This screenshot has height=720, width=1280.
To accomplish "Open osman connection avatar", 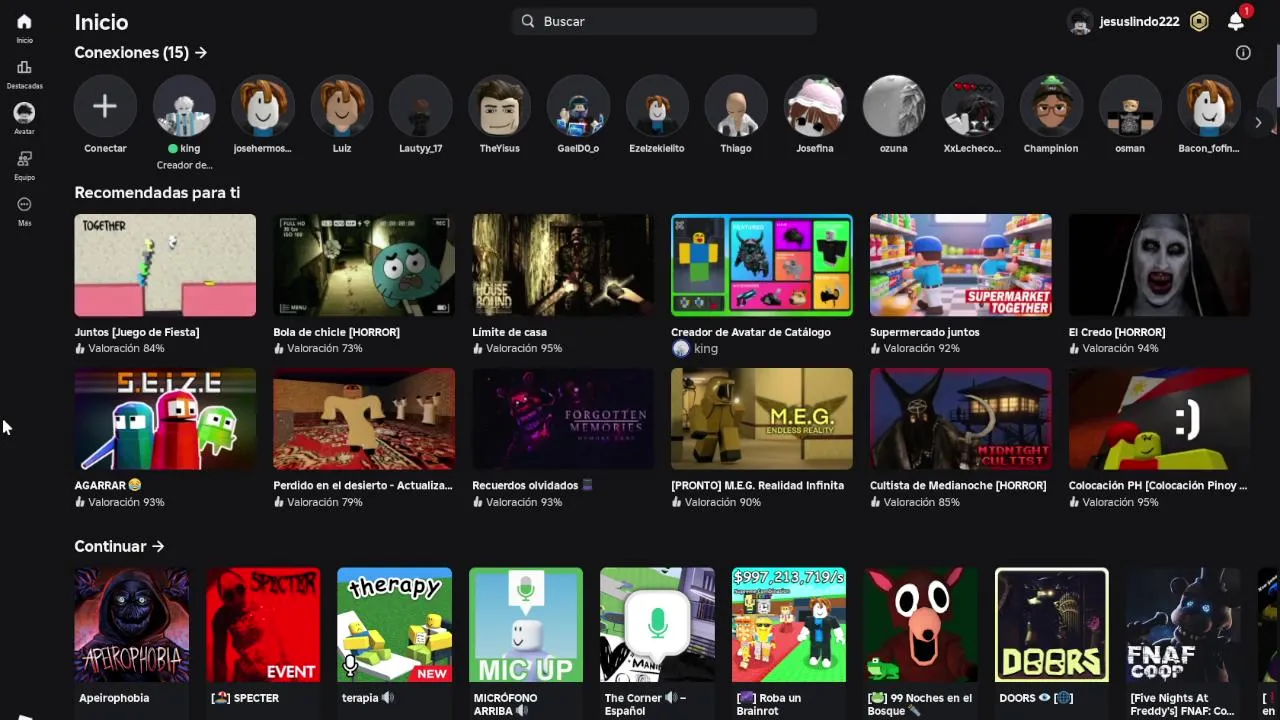I will coord(1130,106).
